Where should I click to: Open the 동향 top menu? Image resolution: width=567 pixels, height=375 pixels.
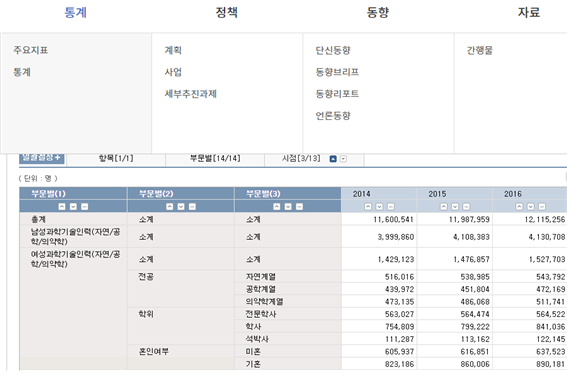click(378, 13)
